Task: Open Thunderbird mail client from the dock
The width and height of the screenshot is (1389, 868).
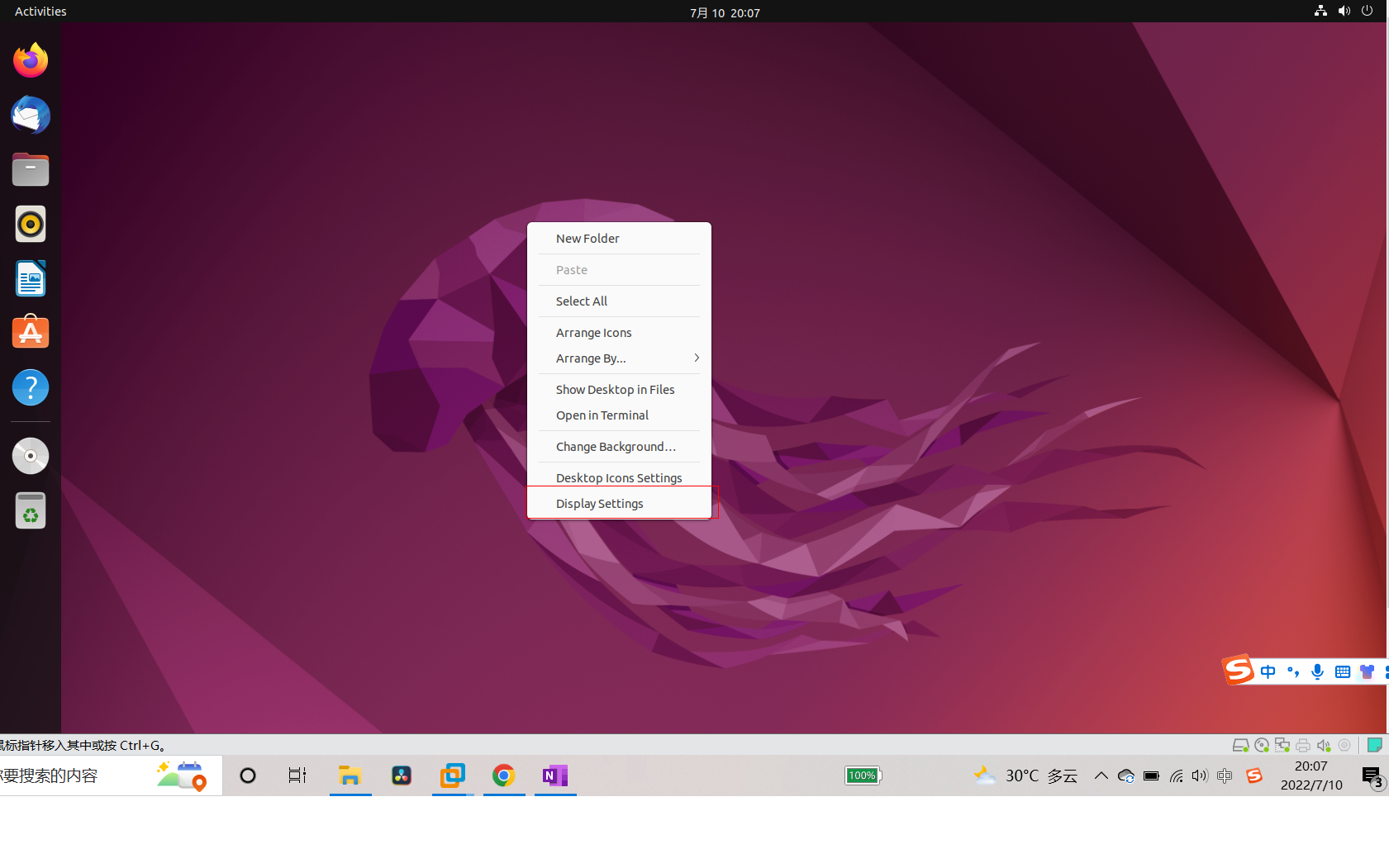Action: pyautogui.click(x=30, y=116)
